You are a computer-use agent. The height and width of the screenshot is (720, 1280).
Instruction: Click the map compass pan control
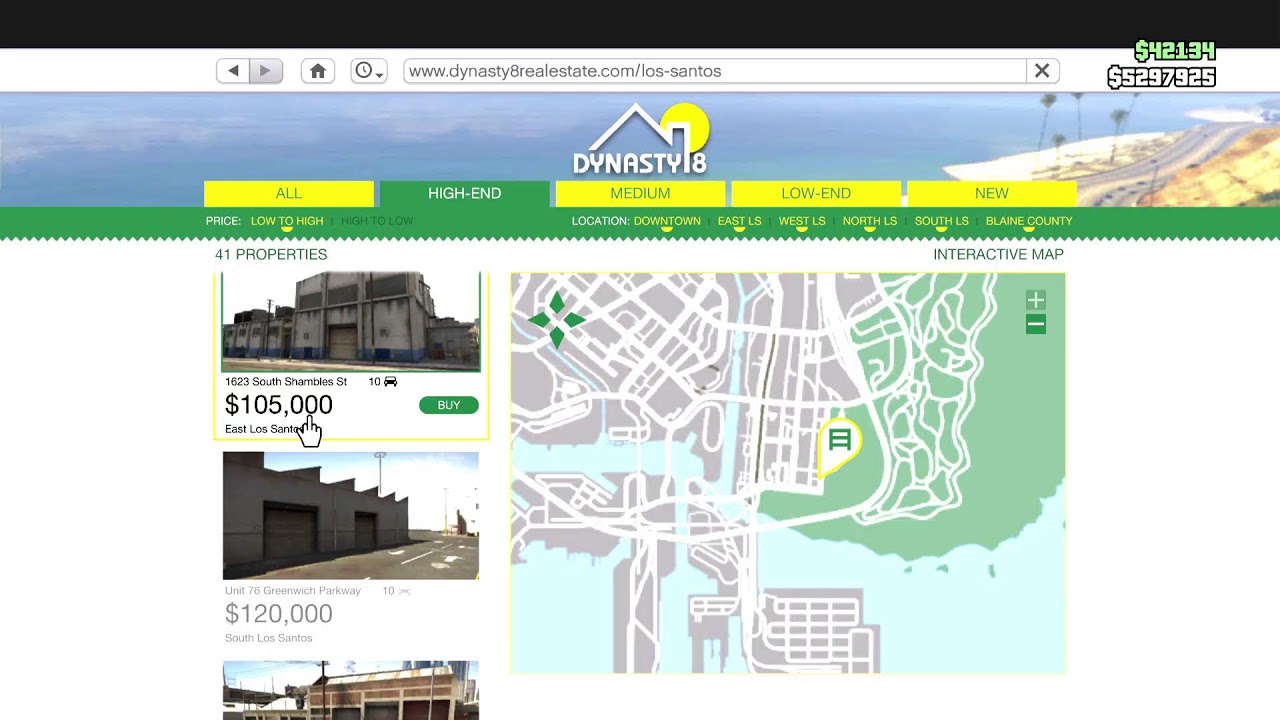[557, 320]
